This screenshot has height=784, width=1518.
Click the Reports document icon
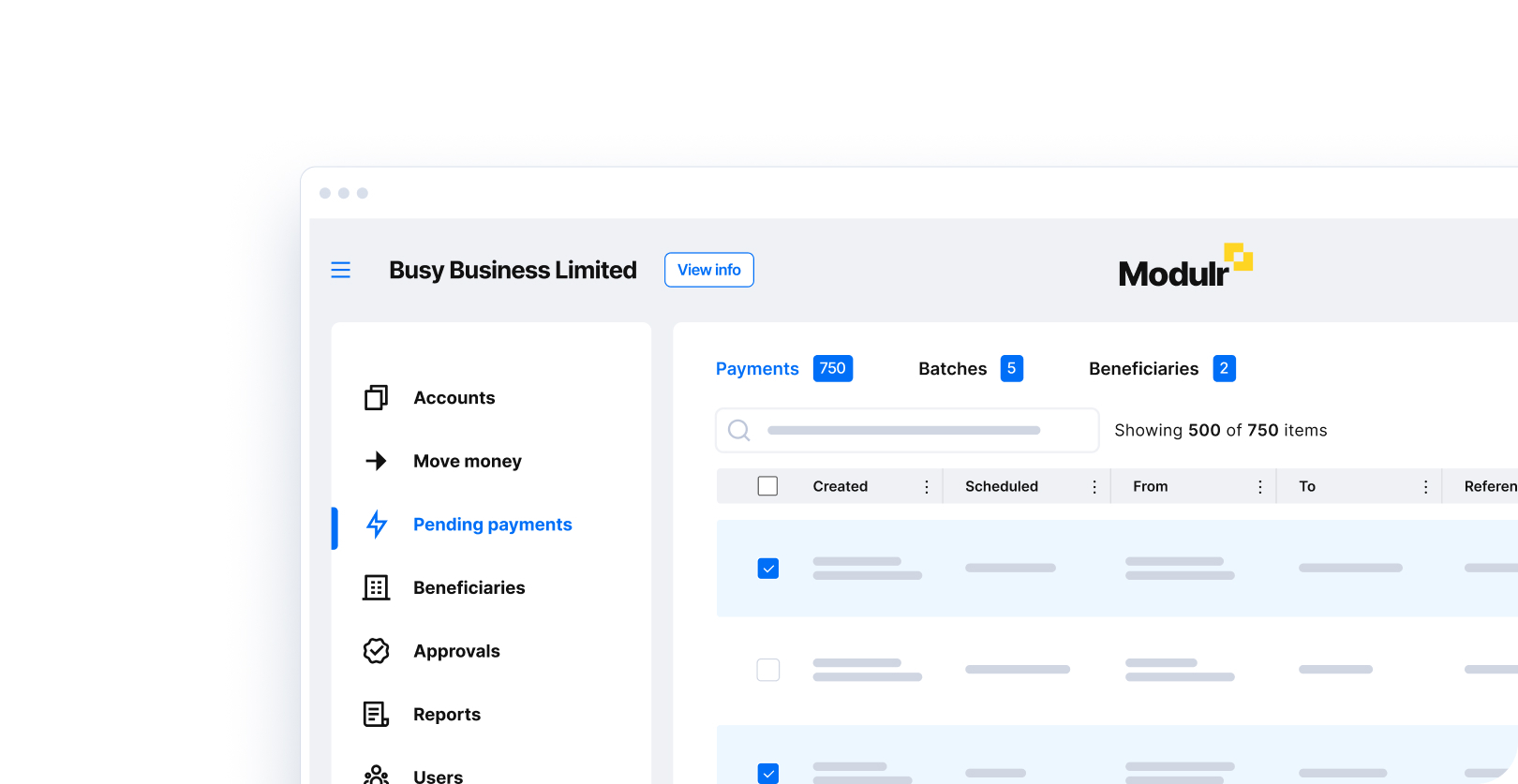point(376,714)
